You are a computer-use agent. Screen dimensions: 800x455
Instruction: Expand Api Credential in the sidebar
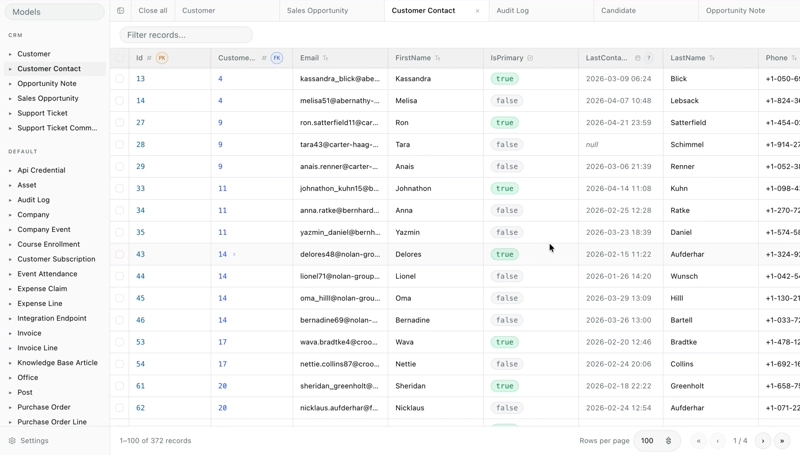tap(10, 170)
